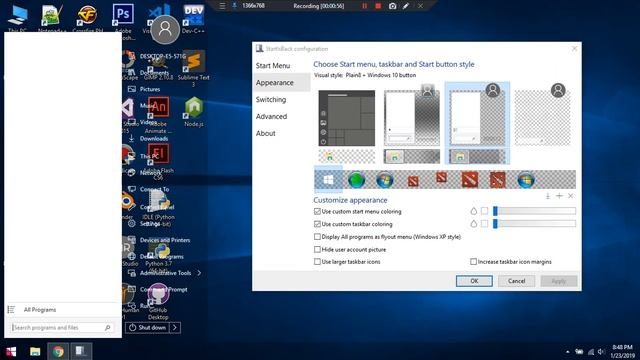Add a custom start button with plus icon
The height and width of the screenshot is (360, 640).
click(x=559, y=196)
